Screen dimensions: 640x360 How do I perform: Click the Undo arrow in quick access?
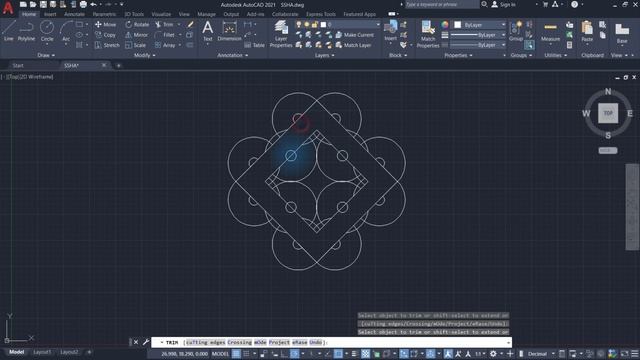tap(93, 4)
